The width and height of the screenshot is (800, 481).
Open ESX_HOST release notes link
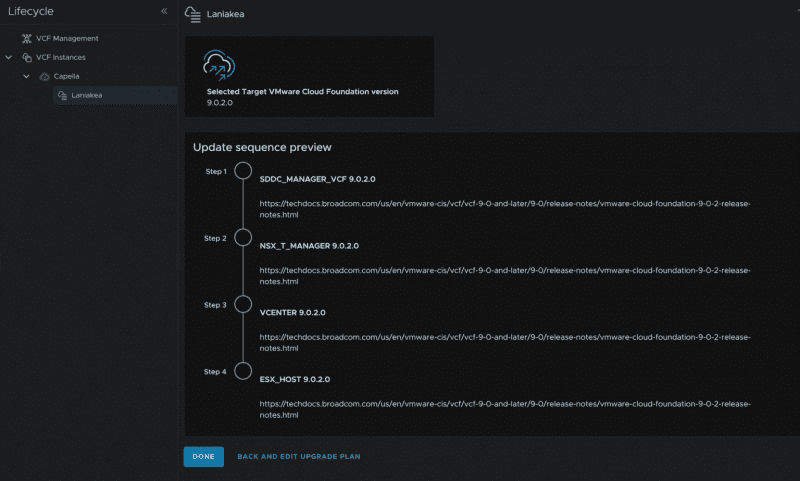(505, 410)
